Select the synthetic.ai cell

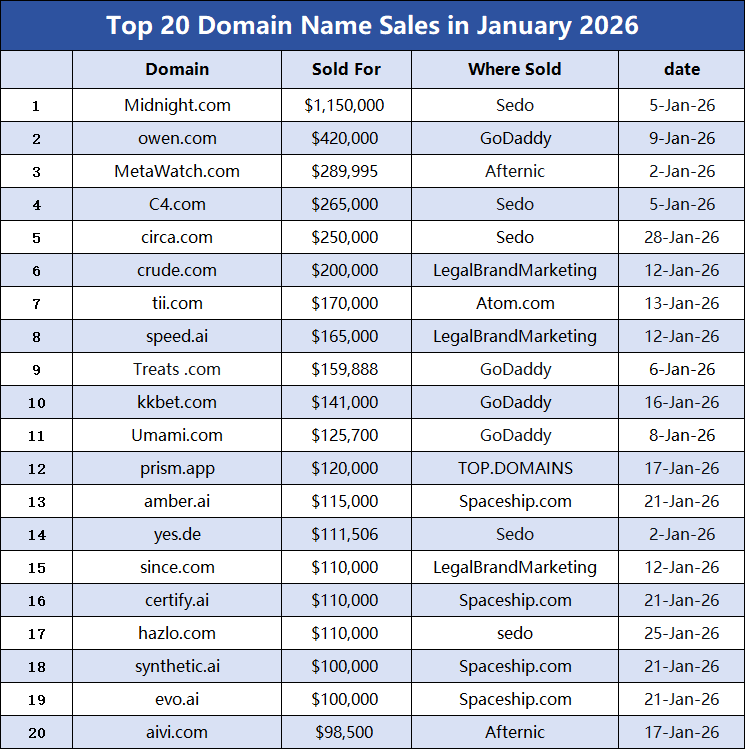point(177,665)
